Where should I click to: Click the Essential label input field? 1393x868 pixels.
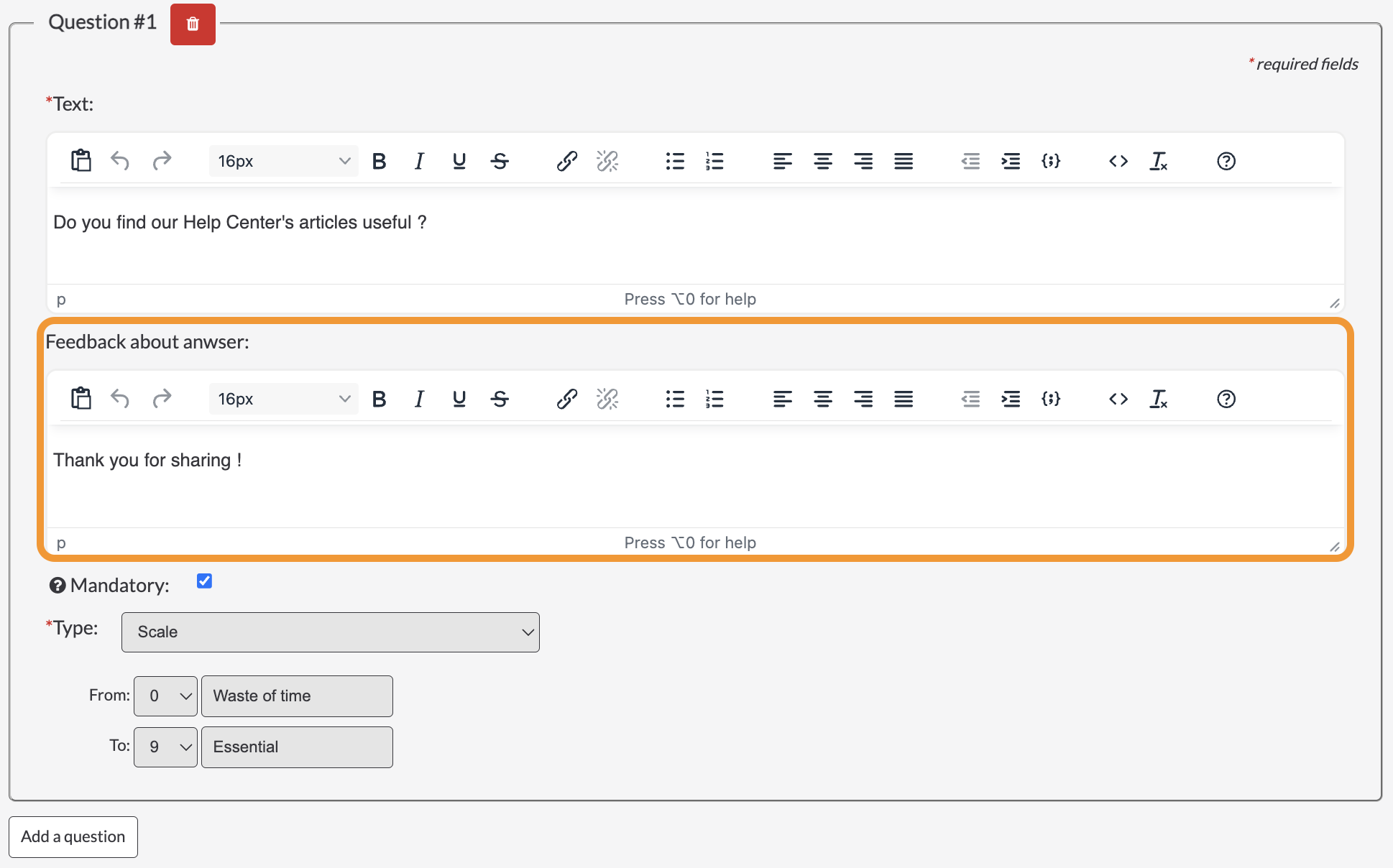(x=297, y=747)
